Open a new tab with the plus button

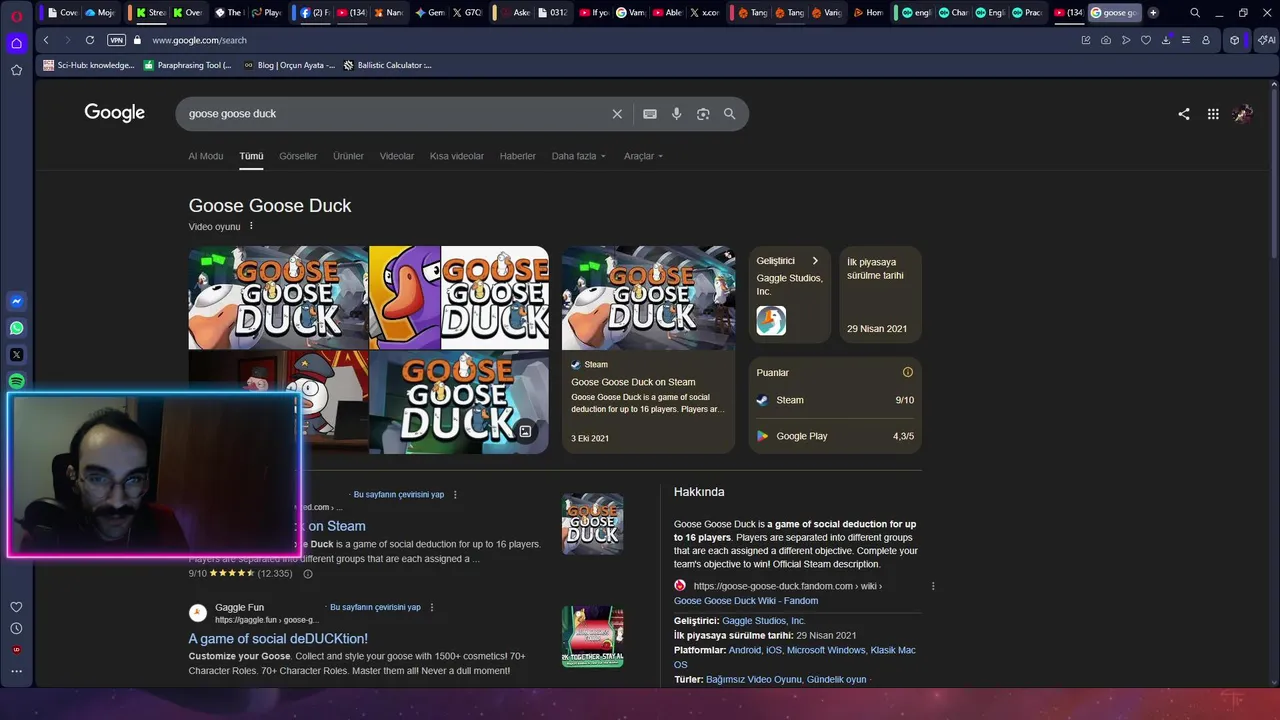pyautogui.click(x=1153, y=13)
